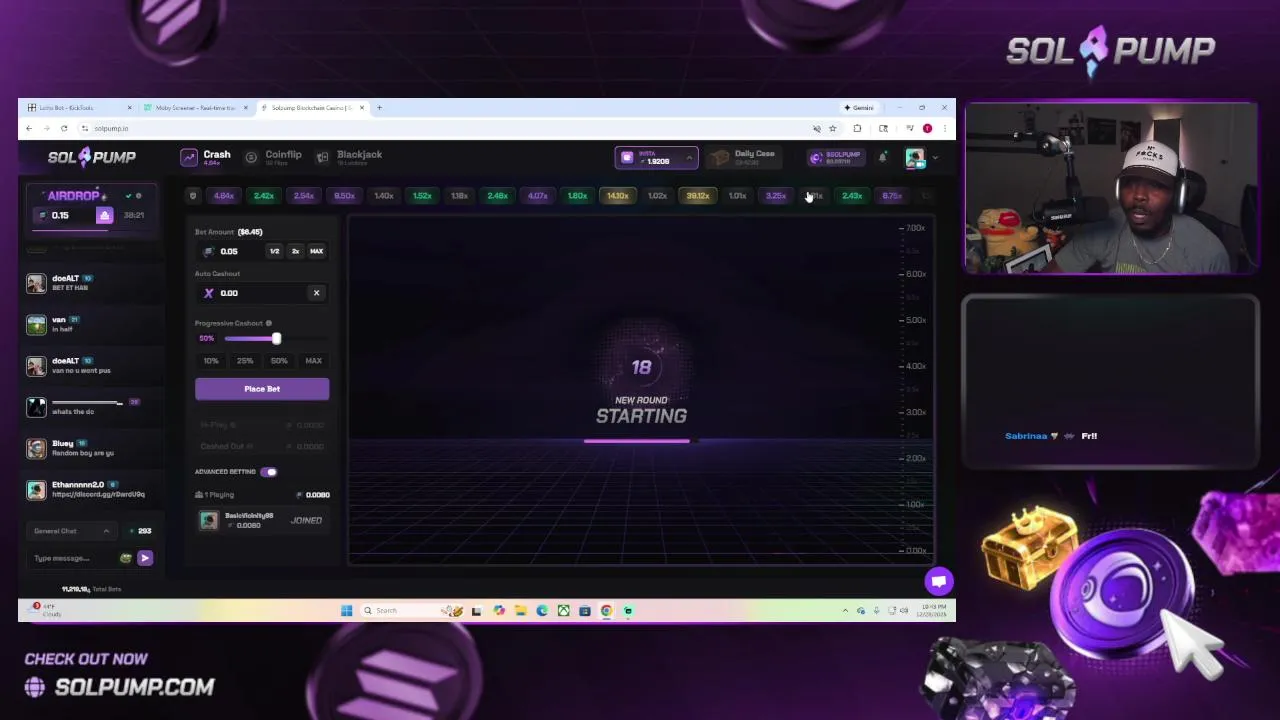Click the BasicVicinity88 player avatar

(209, 520)
